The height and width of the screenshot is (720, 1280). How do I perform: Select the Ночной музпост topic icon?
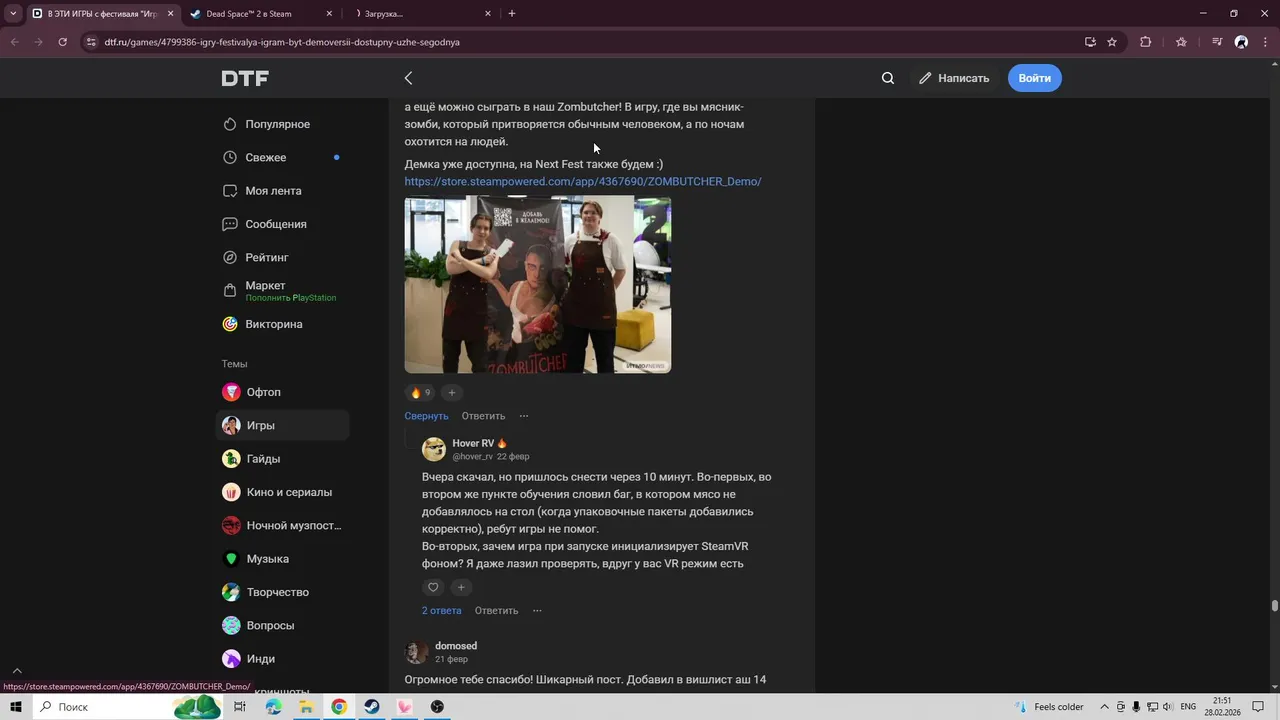(231, 525)
